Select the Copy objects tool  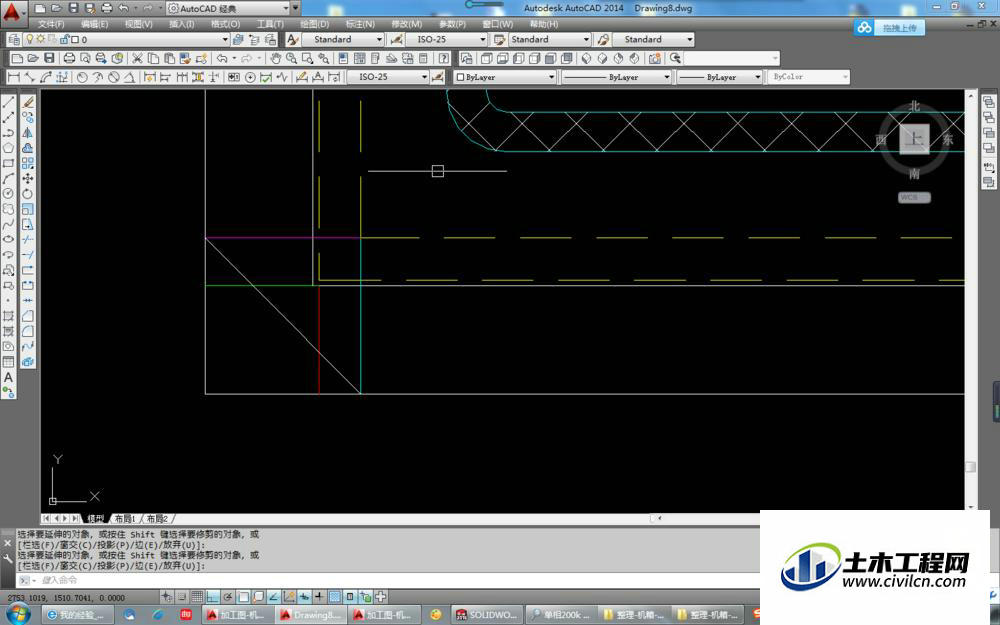(28, 117)
